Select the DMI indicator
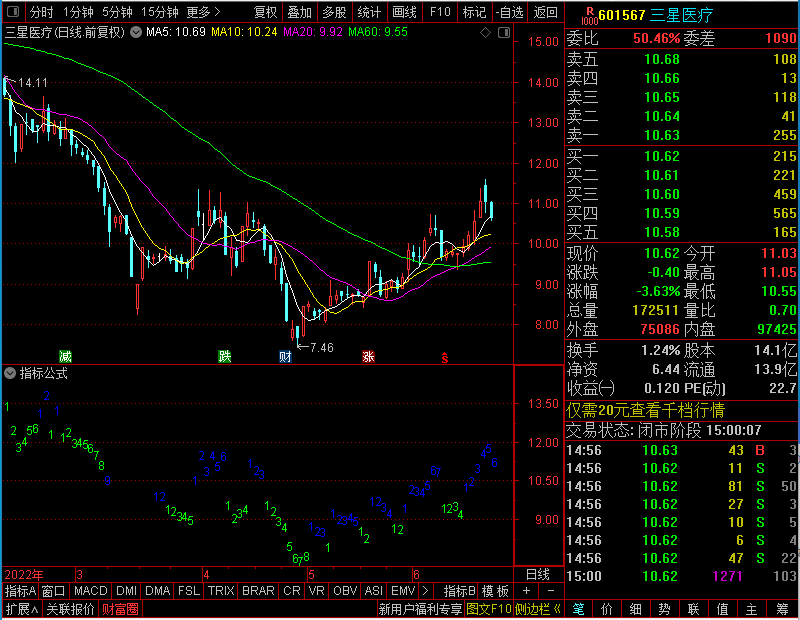Screen dimensions: 800x620 click(126, 591)
